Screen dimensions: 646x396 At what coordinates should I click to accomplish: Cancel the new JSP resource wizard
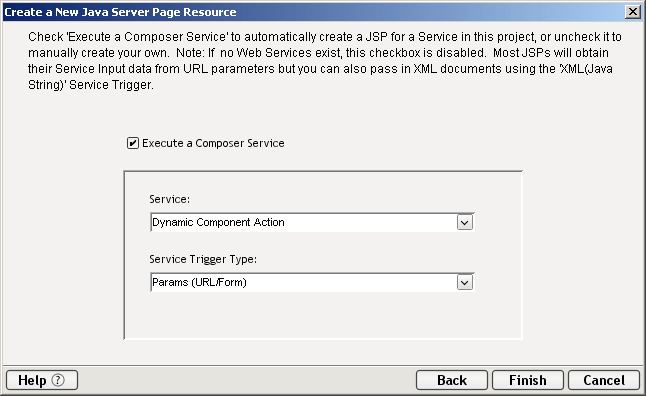click(604, 380)
